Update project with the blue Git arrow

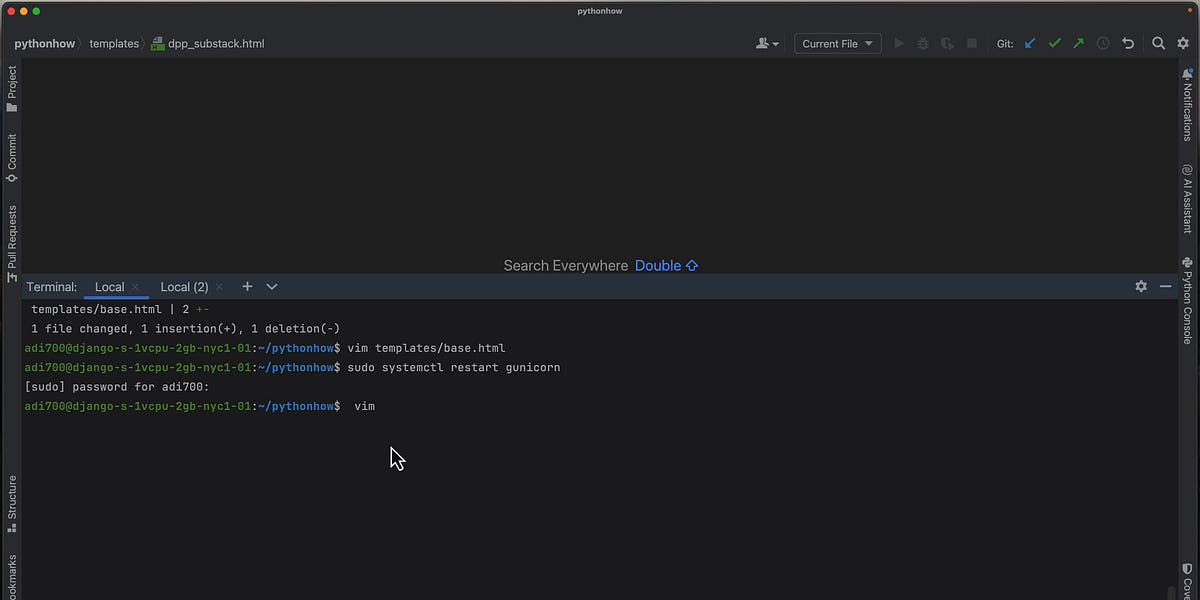click(1030, 43)
